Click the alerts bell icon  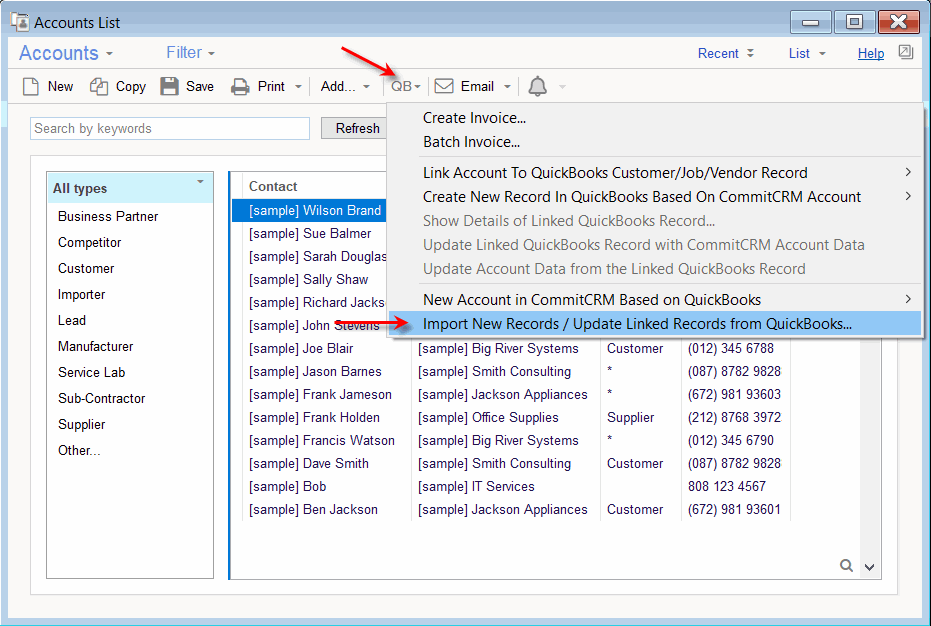(x=538, y=87)
